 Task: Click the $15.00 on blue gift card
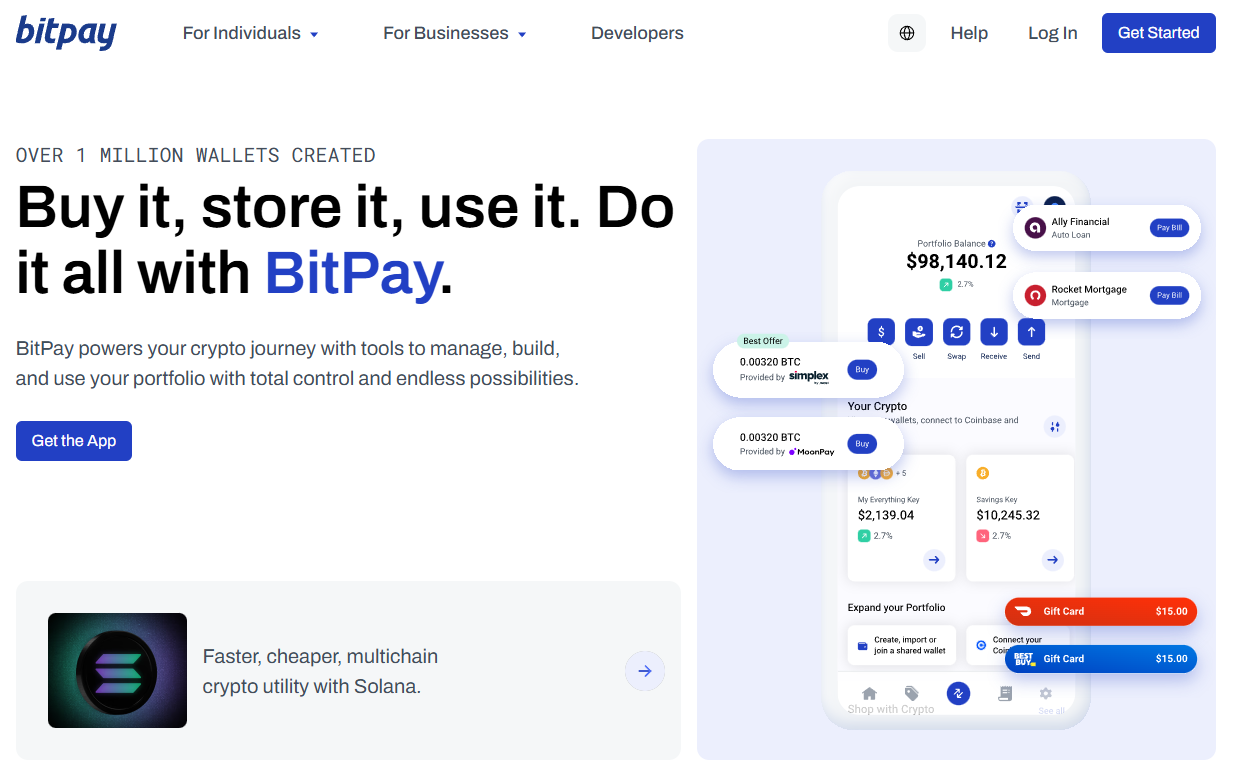(x=1171, y=658)
